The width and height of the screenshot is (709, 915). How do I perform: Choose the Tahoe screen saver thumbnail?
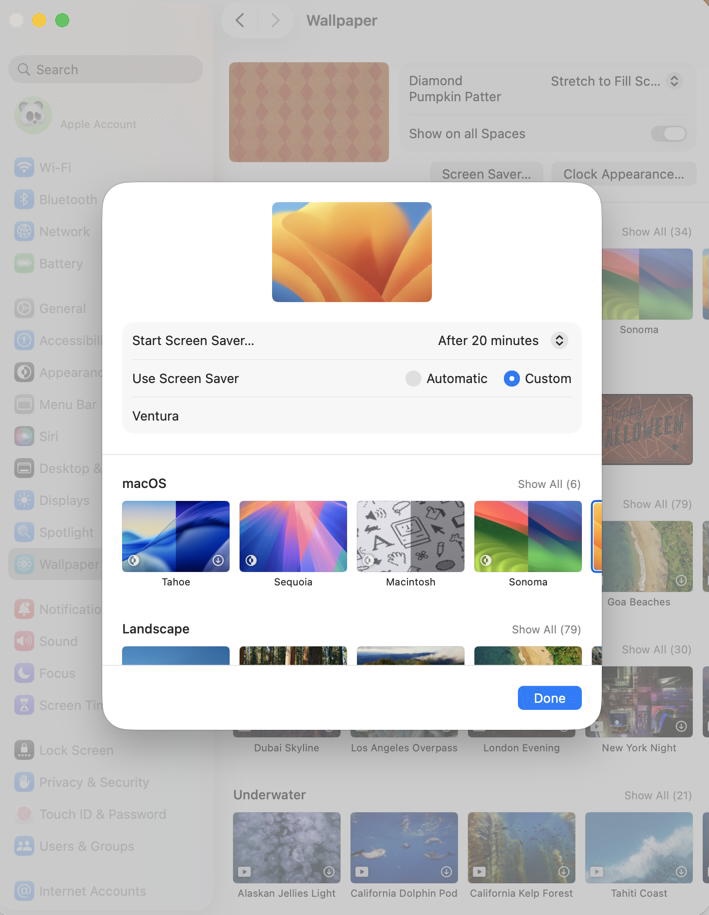coord(176,536)
